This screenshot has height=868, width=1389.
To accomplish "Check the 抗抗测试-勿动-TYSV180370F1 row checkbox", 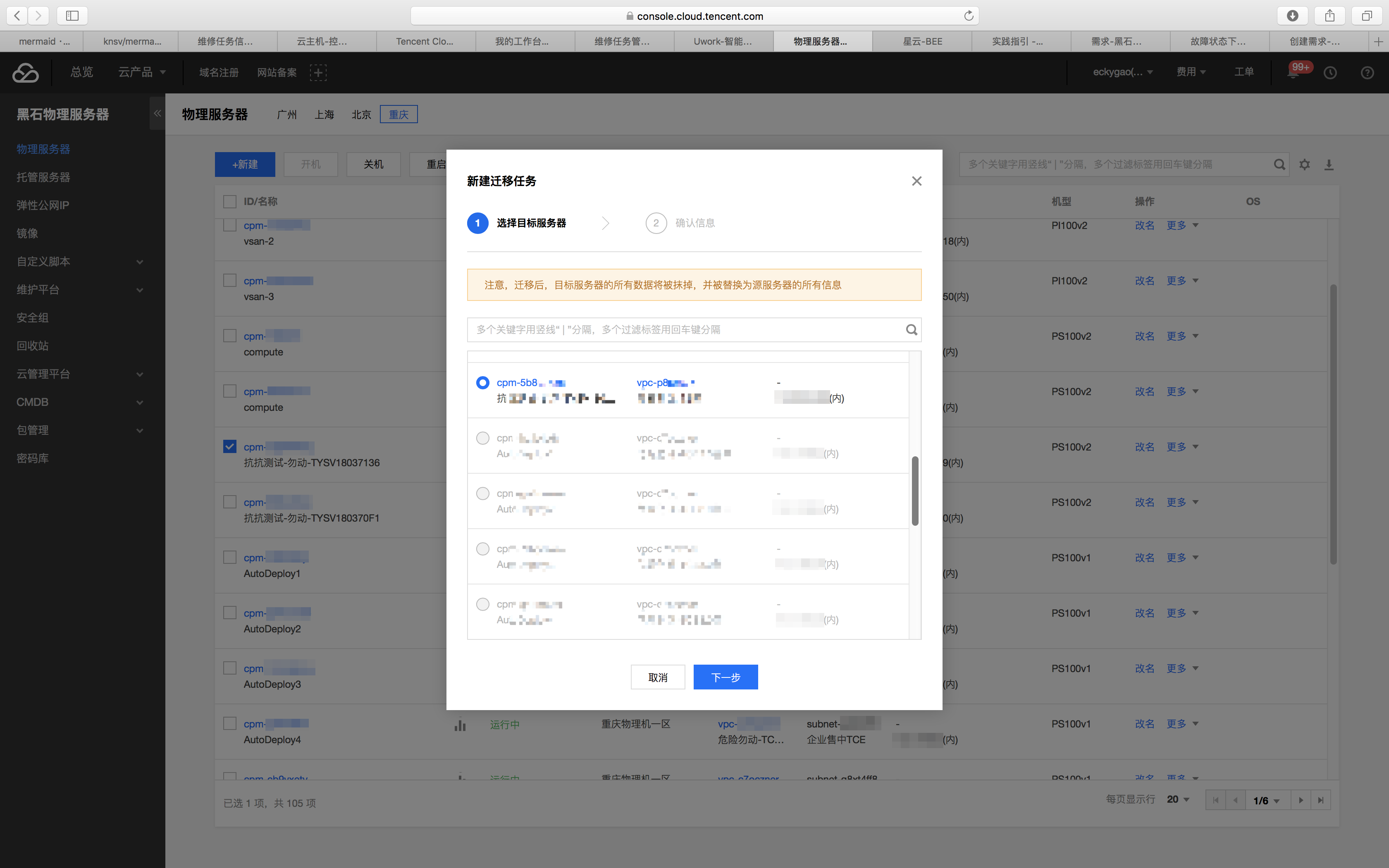I will pyautogui.click(x=229, y=502).
